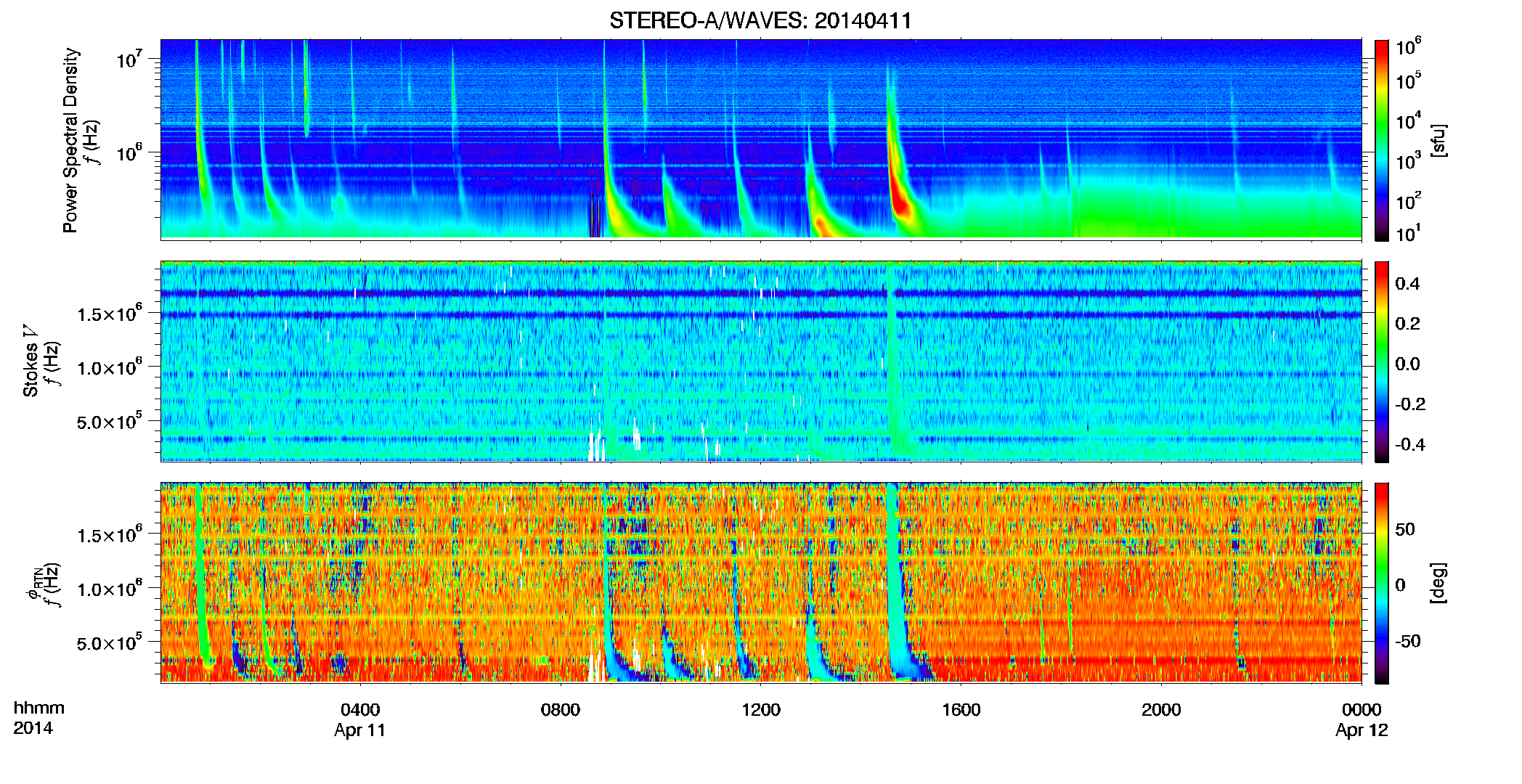Click the Apr 12 date label
1522x784 pixels.
pyautogui.click(x=1362, y=730)
